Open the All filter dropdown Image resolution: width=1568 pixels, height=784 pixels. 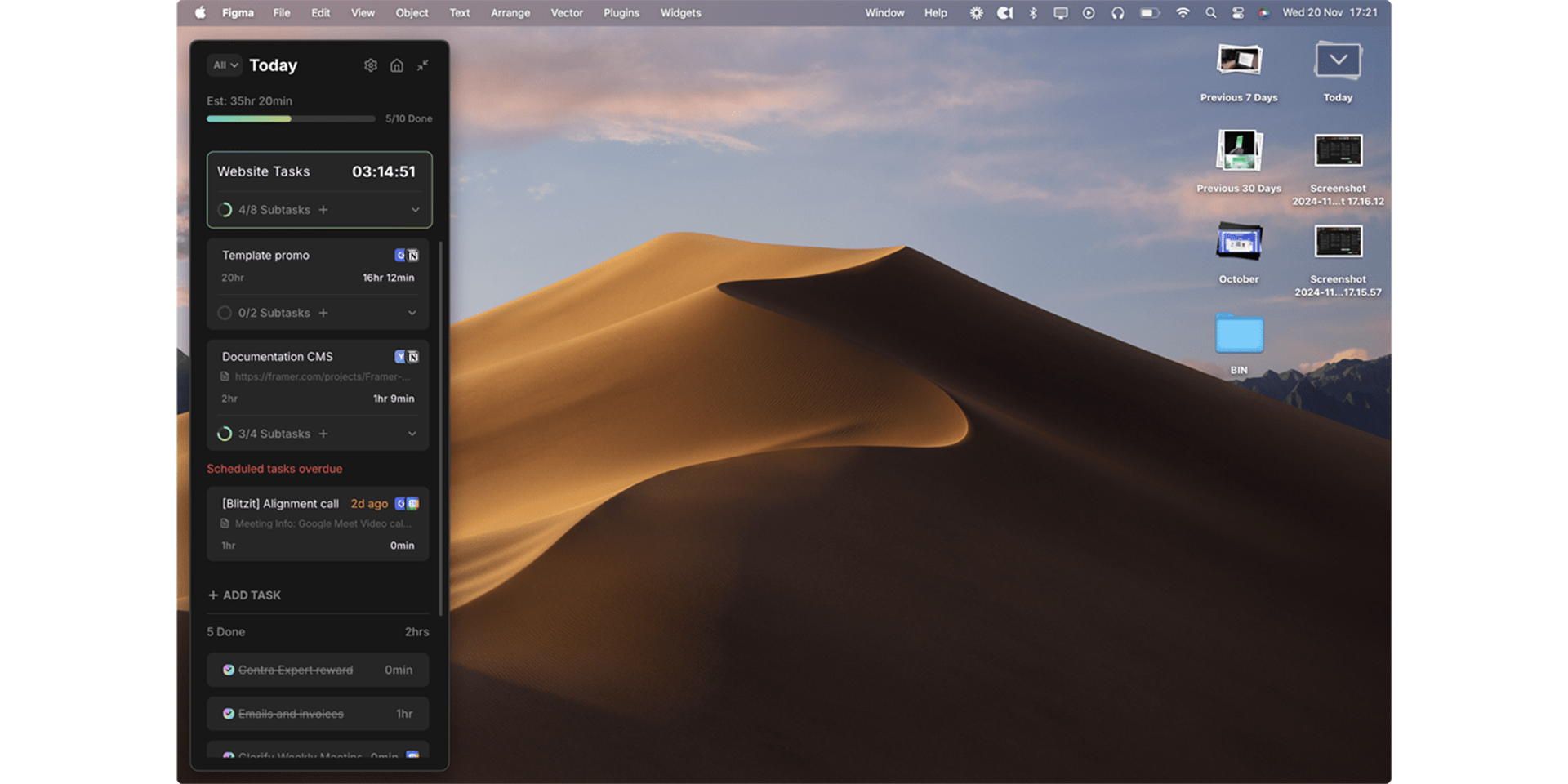(x=225, y=65)
